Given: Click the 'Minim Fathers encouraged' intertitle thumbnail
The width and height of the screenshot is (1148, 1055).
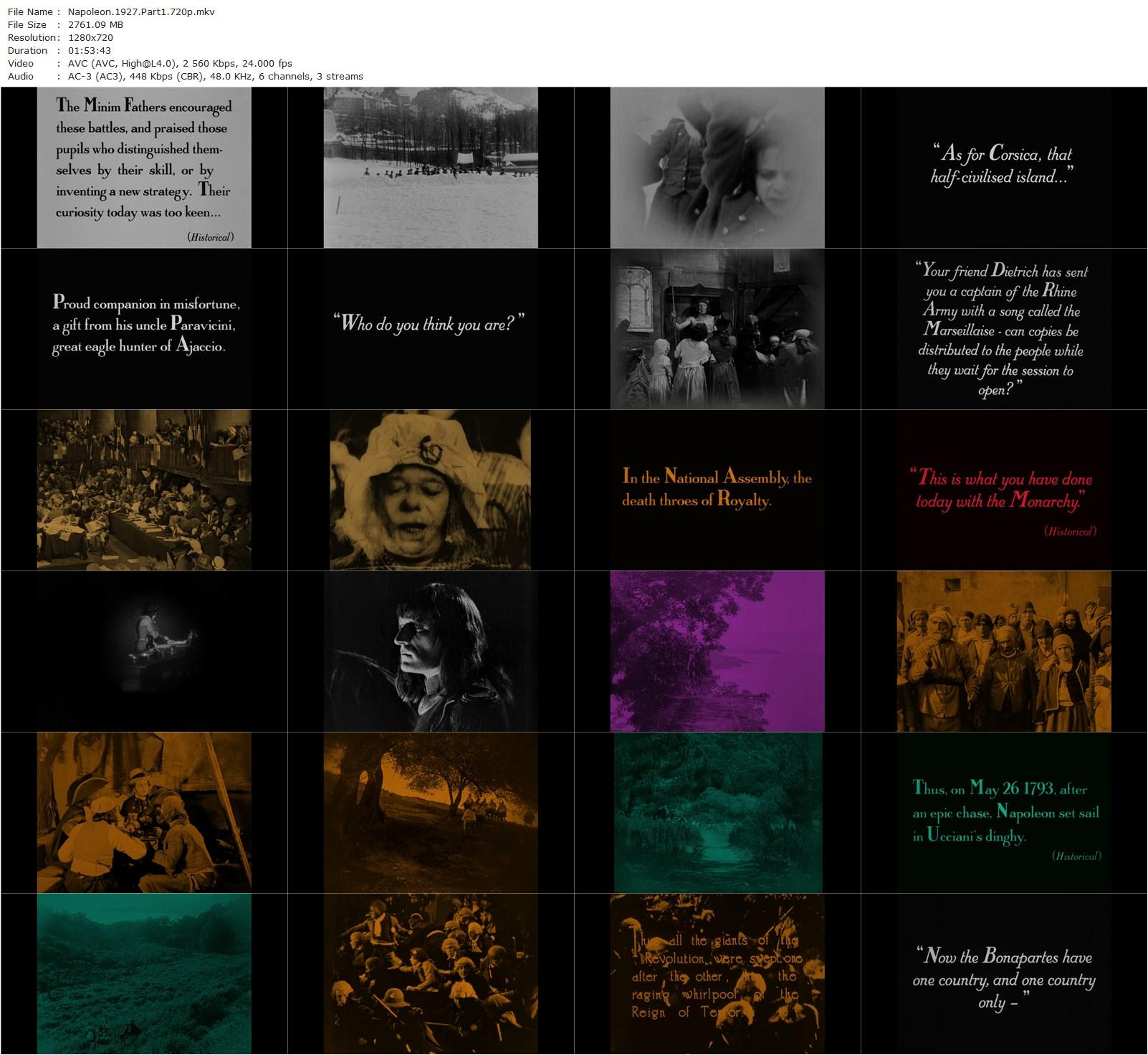Looking at the screenshot, I should pos(144,168).
